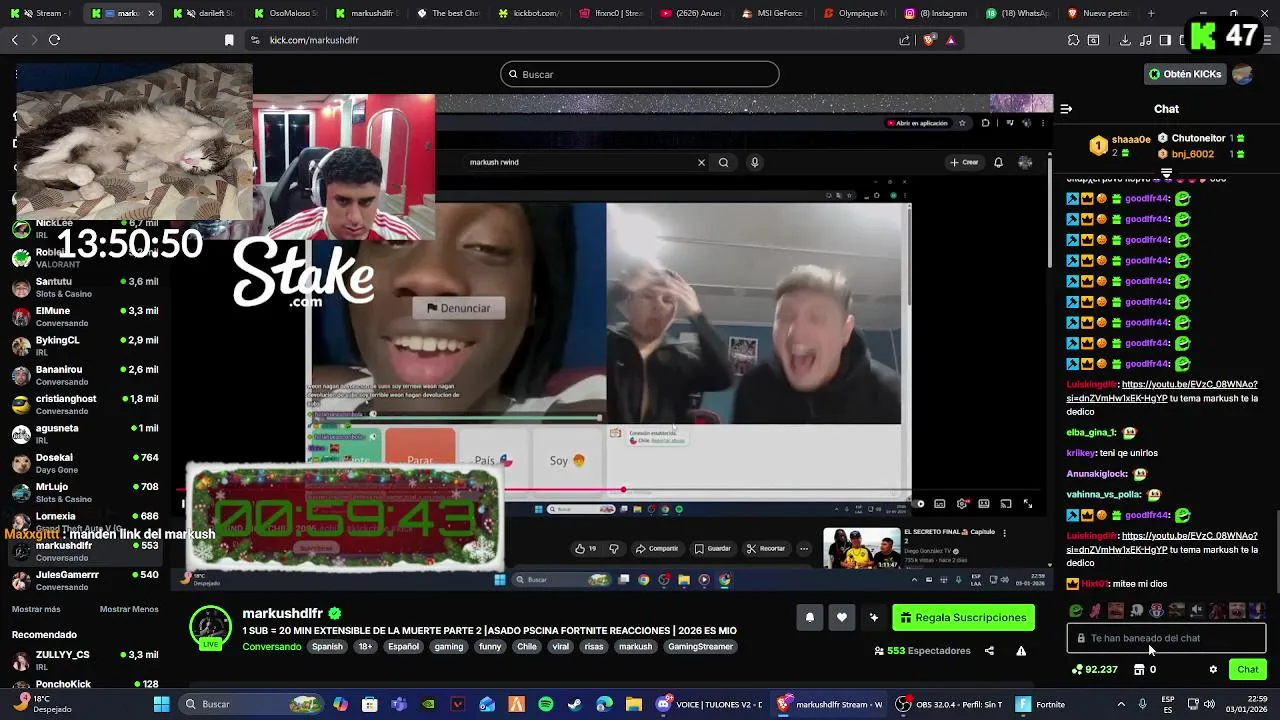Select the GamingStreamer tag
Screen dimensions: 1280x720
700,647
